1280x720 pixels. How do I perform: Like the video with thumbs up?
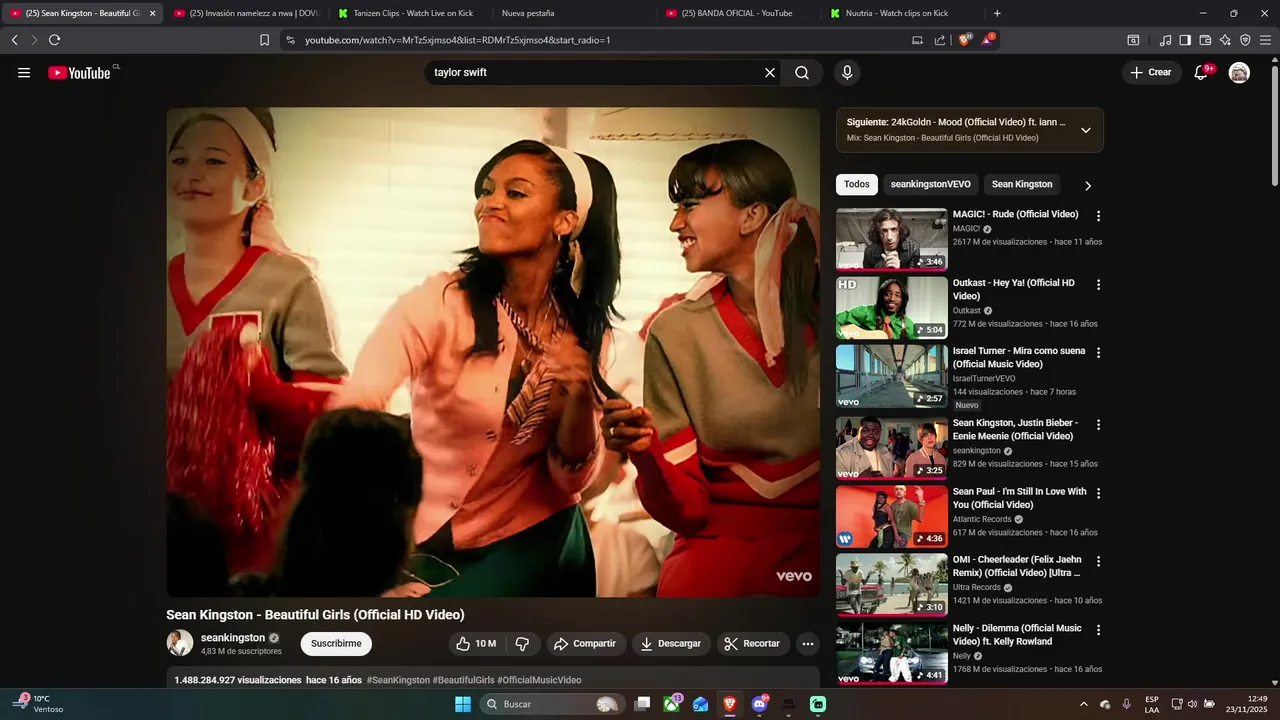coord(476,643)
